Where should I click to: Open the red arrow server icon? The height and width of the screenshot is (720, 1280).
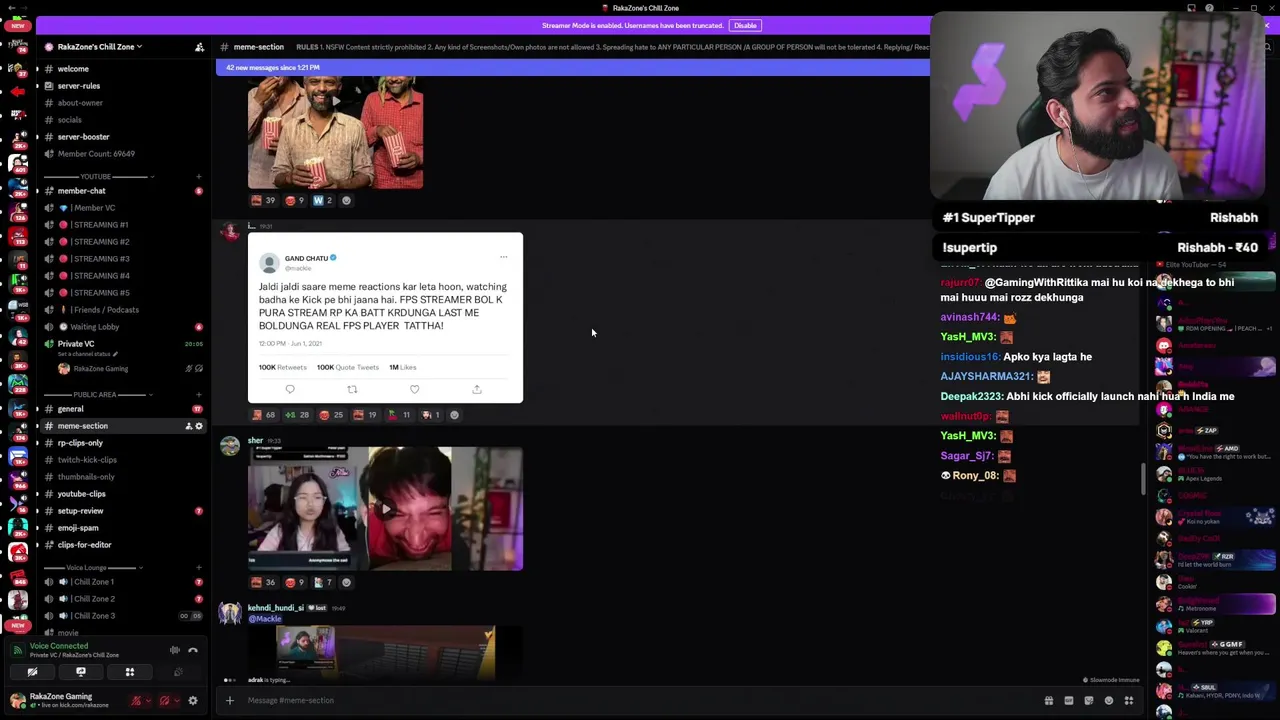[18, 91]
